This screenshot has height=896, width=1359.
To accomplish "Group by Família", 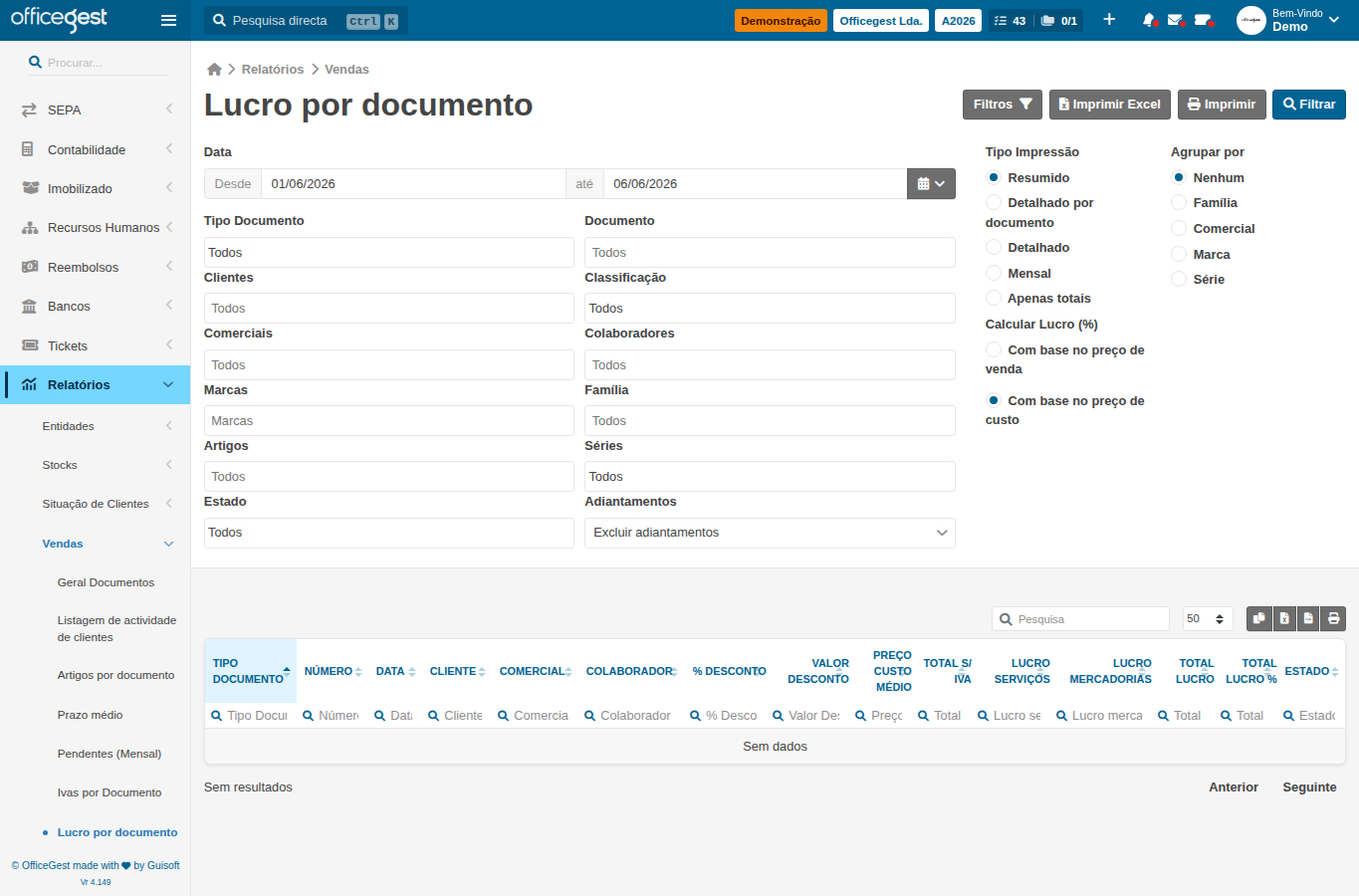I will (1179, 202).
